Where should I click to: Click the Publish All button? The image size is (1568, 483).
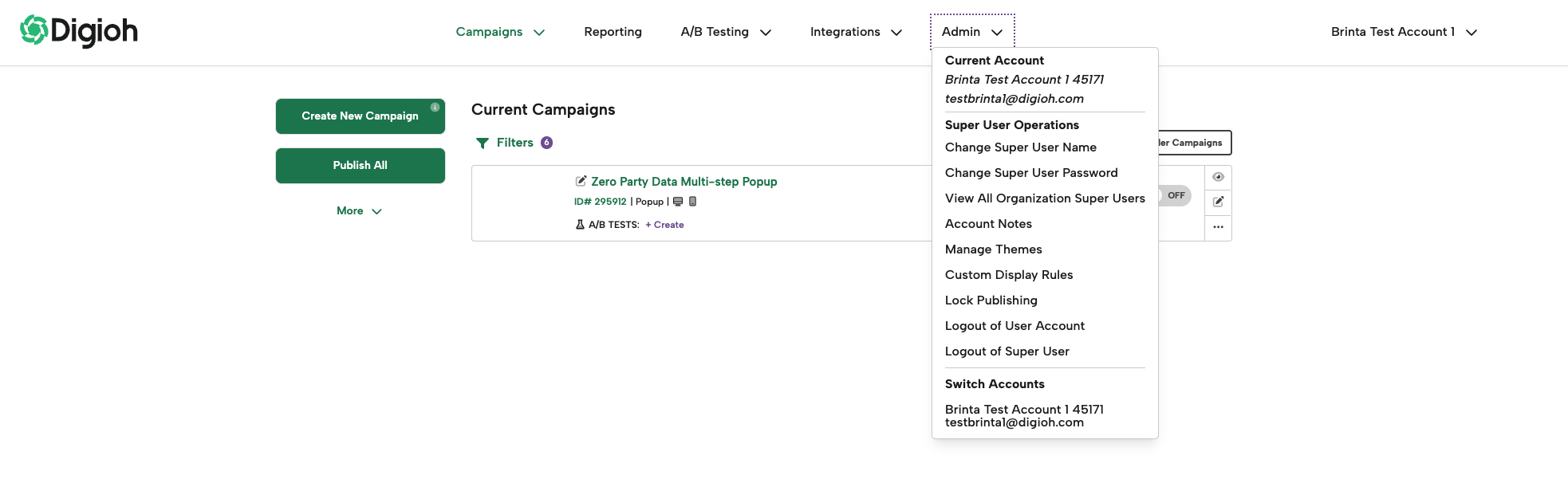pos(360,165)
